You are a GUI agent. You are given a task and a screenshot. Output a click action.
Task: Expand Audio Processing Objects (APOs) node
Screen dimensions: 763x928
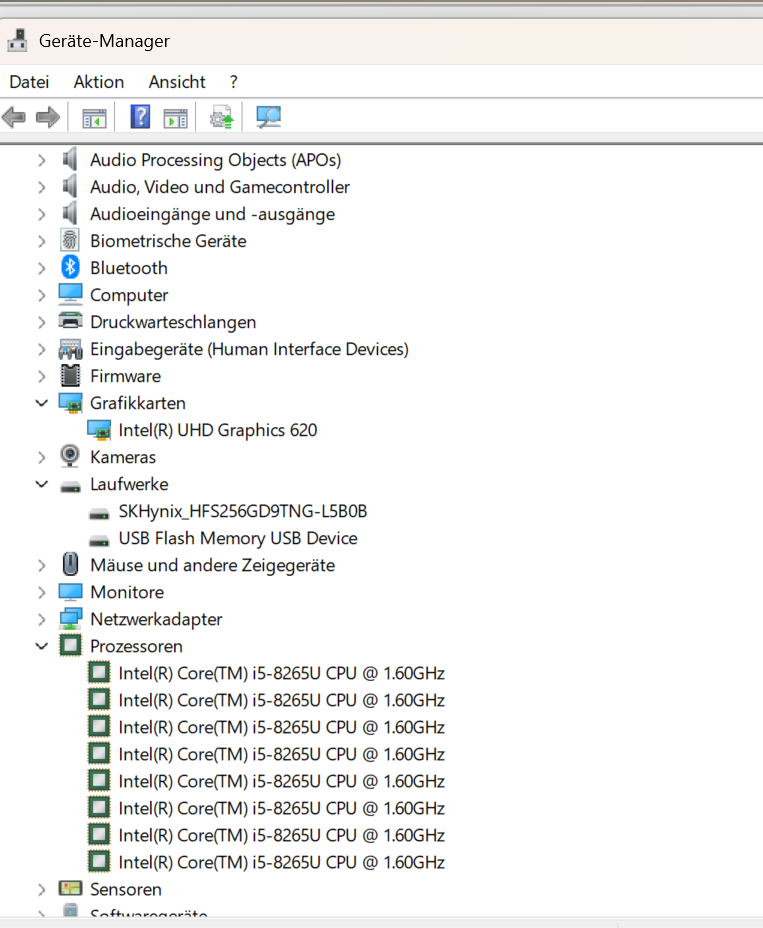tap(41, 160)
